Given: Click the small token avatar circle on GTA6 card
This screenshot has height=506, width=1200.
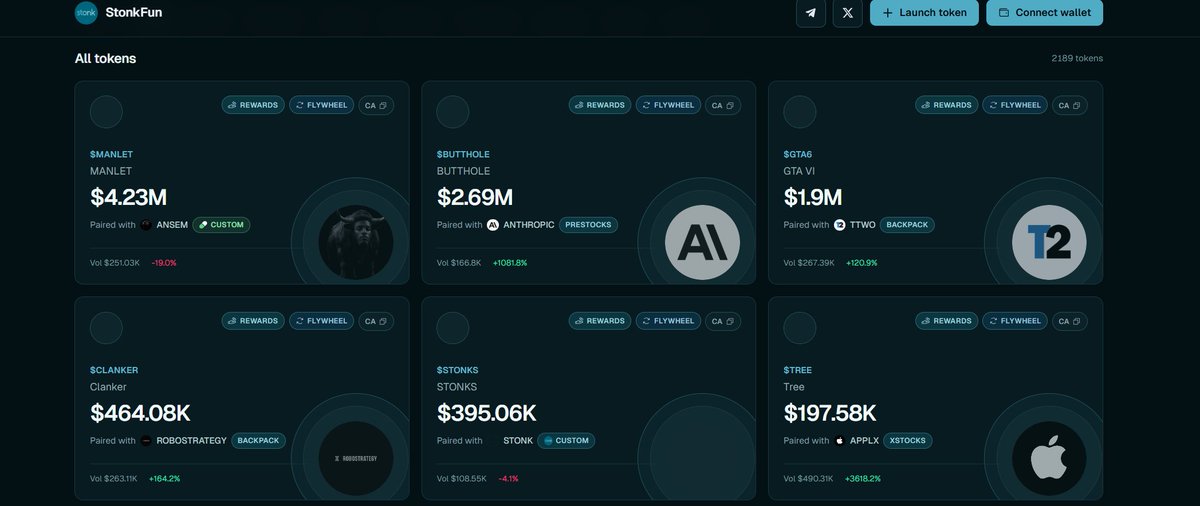Looking at the screenshot, I should tap(800, 112).
